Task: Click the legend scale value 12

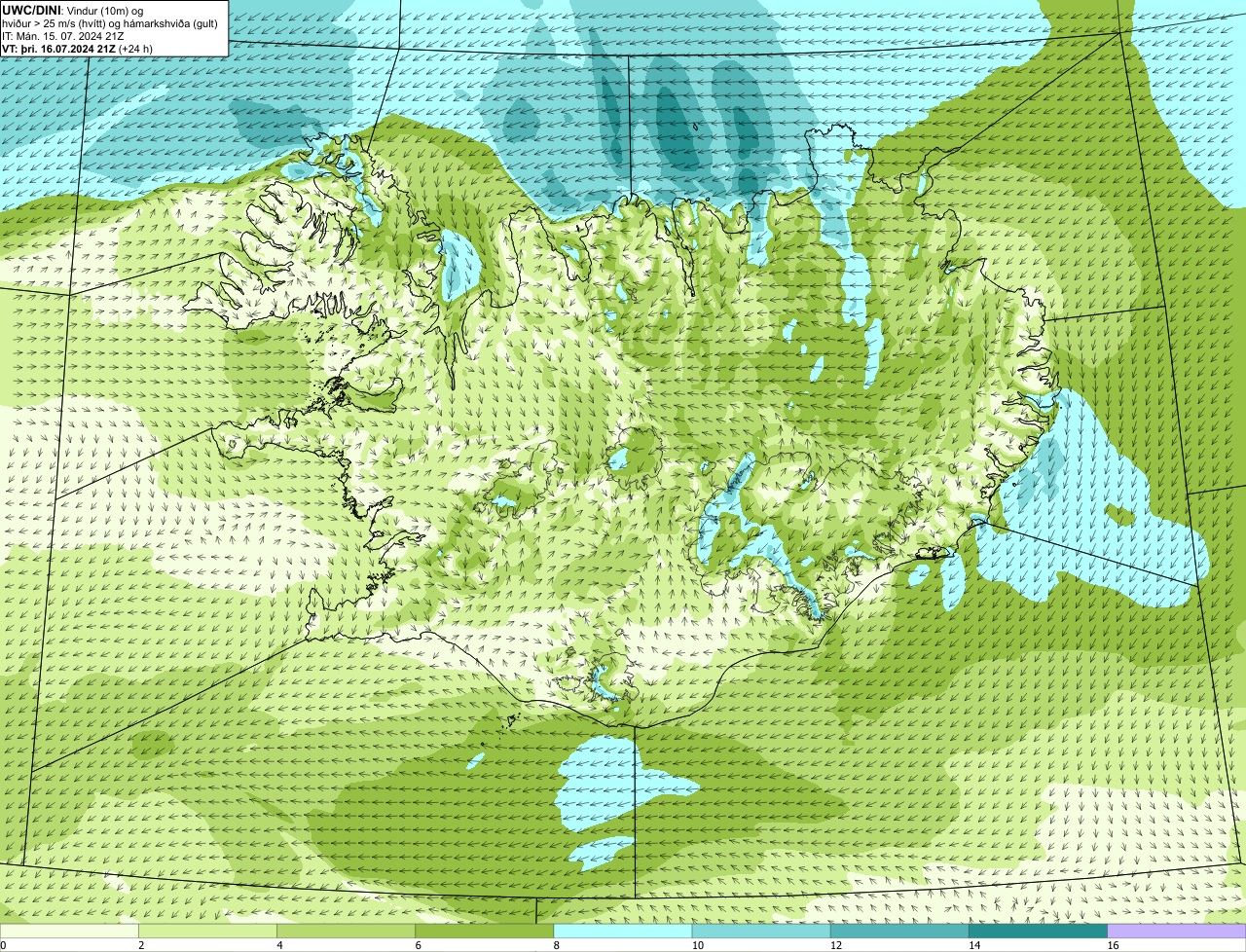Action: [x=836, y=945]
